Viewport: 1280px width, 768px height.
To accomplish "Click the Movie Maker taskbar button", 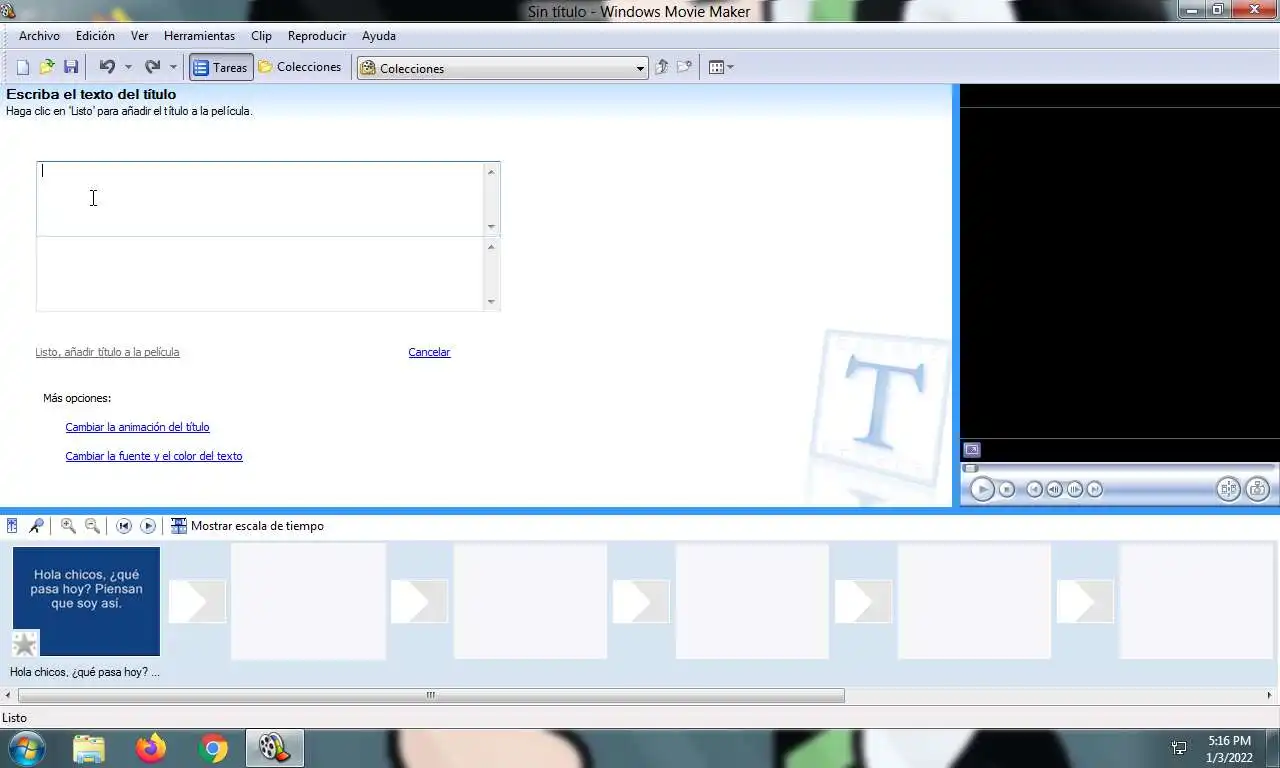I will (x=274, y=748).
